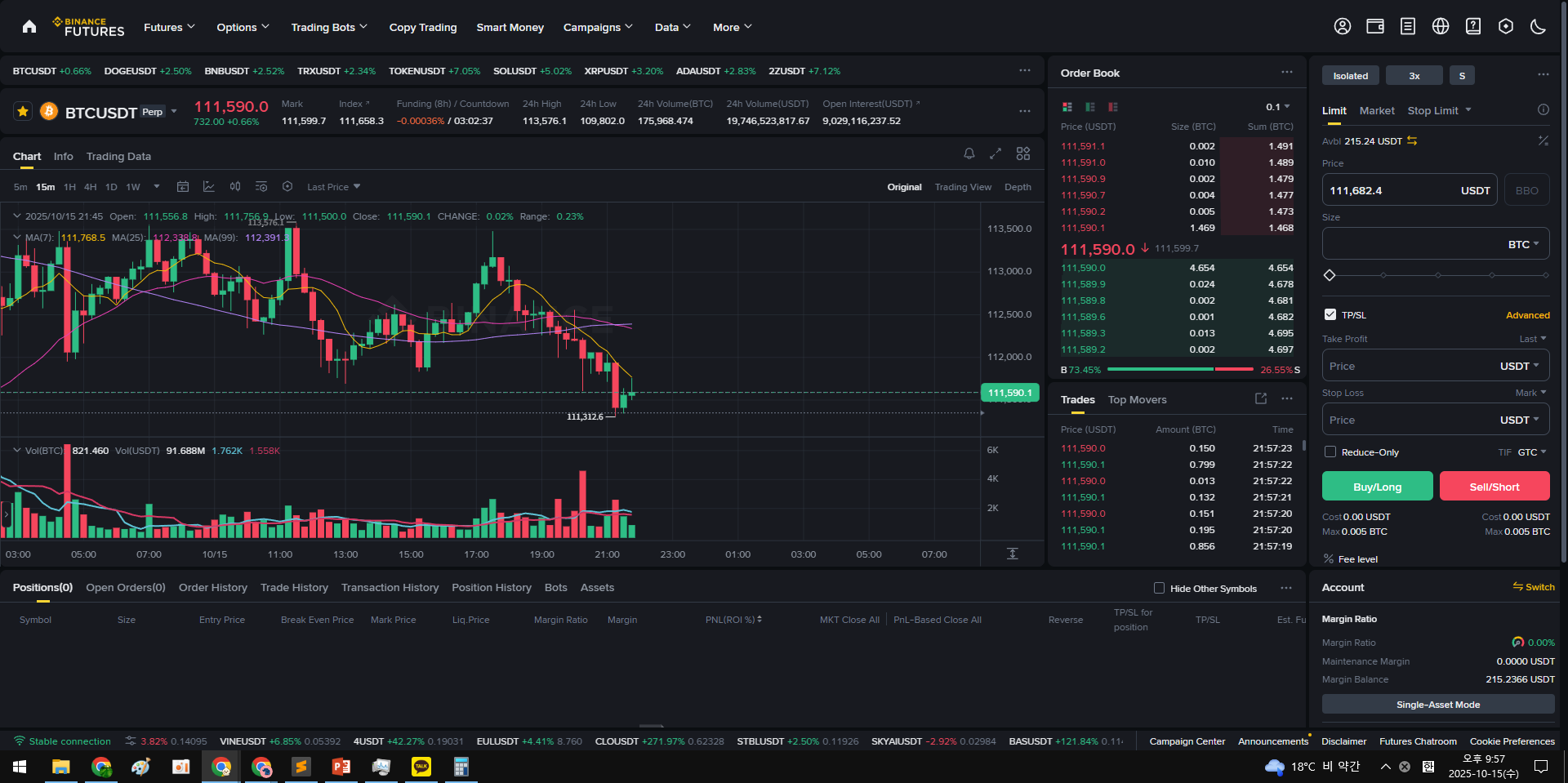
Task: Toggle the S button in order panel
Action: click(1462, 75)
